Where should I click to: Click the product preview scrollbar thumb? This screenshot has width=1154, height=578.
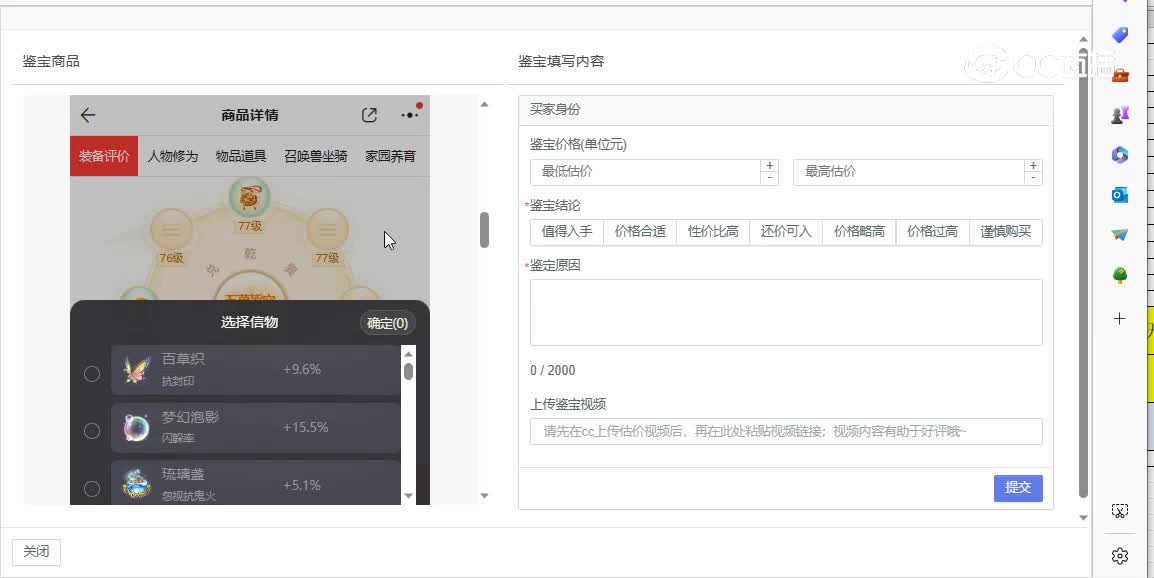point(484,230)
